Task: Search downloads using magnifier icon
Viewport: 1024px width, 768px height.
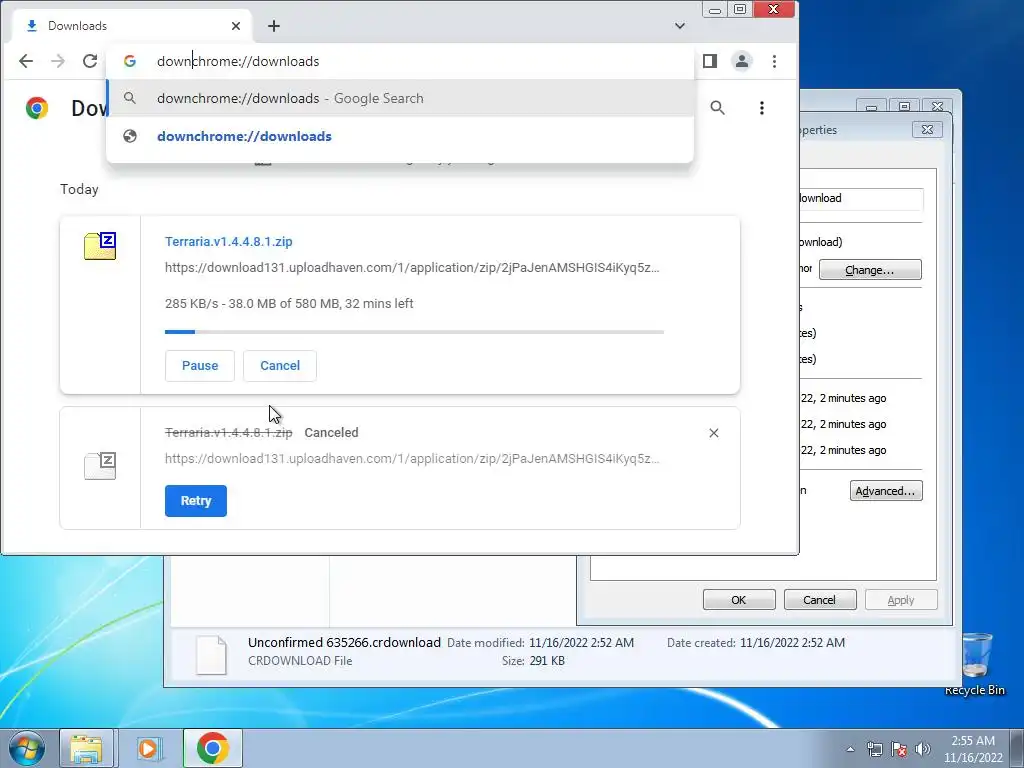Action: tap(717, 108)
